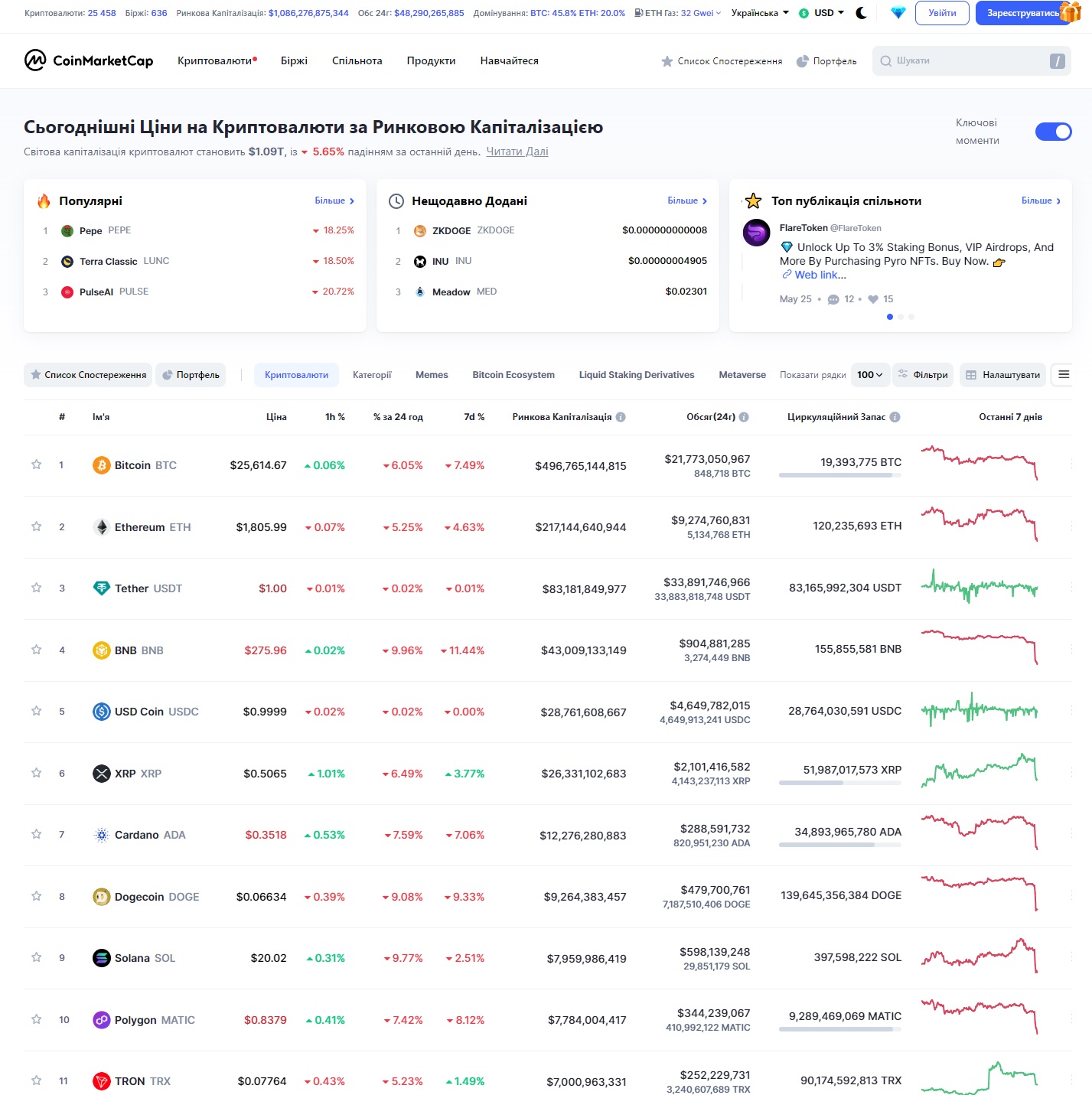Star XRP to add to watchlist
The image size is (1092, 1095).
click(x=36, y=773)
